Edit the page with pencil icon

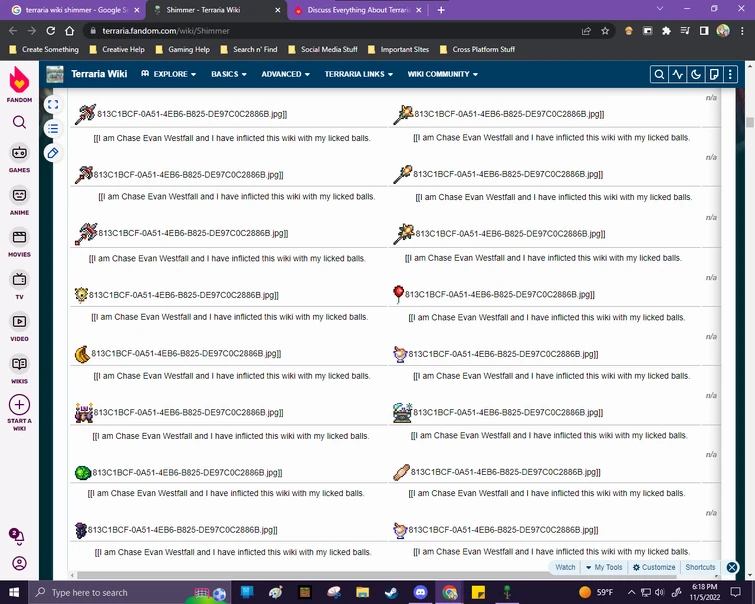pyautogui.click(x=53, y=153)
